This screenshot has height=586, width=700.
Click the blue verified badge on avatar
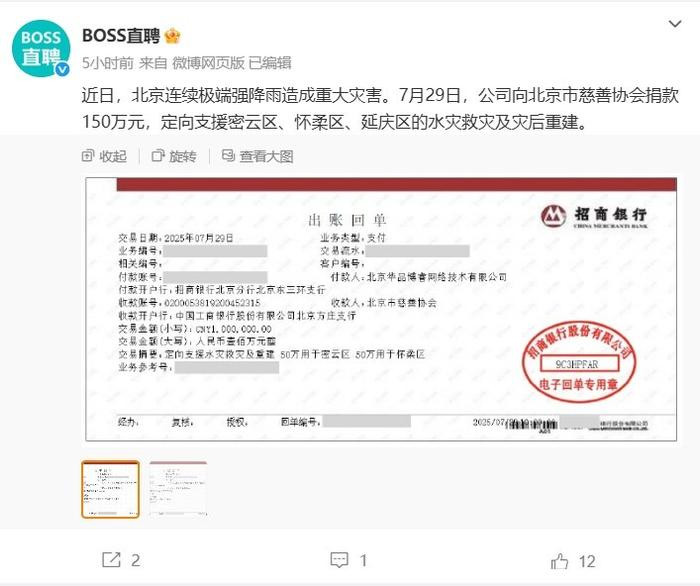tap(62, 69)
